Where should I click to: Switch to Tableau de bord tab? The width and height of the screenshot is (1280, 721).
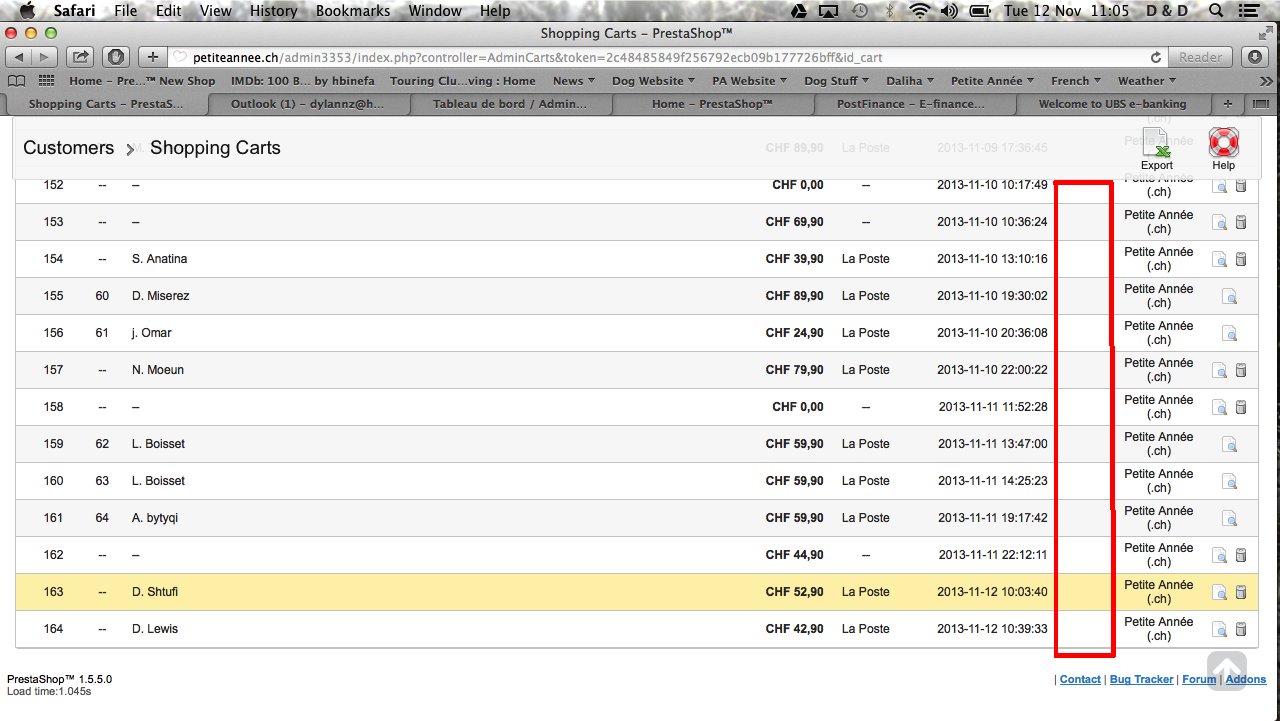pos(510,104)
